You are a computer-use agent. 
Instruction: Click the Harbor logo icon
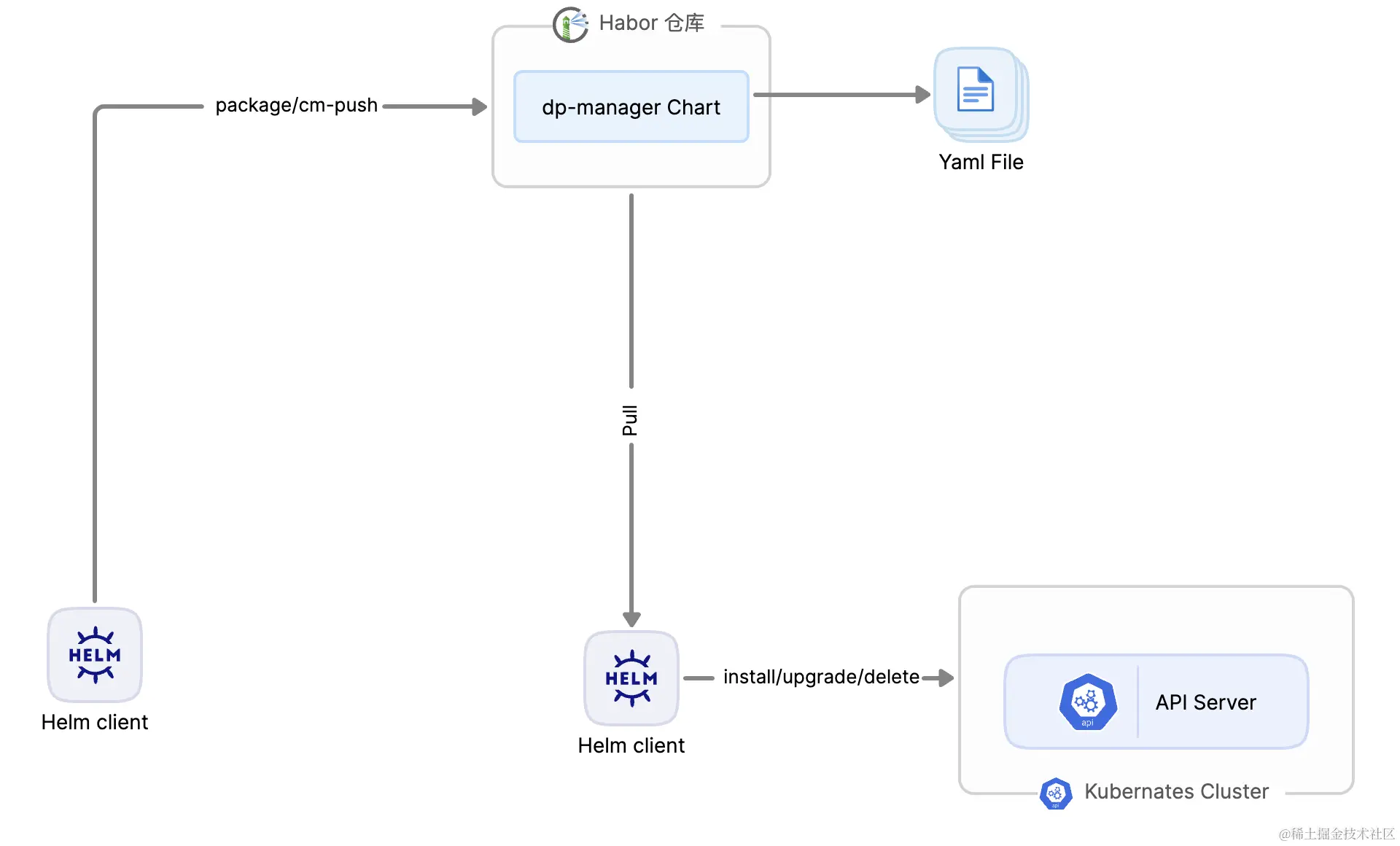pyautogui.click(x=570, y=25)
